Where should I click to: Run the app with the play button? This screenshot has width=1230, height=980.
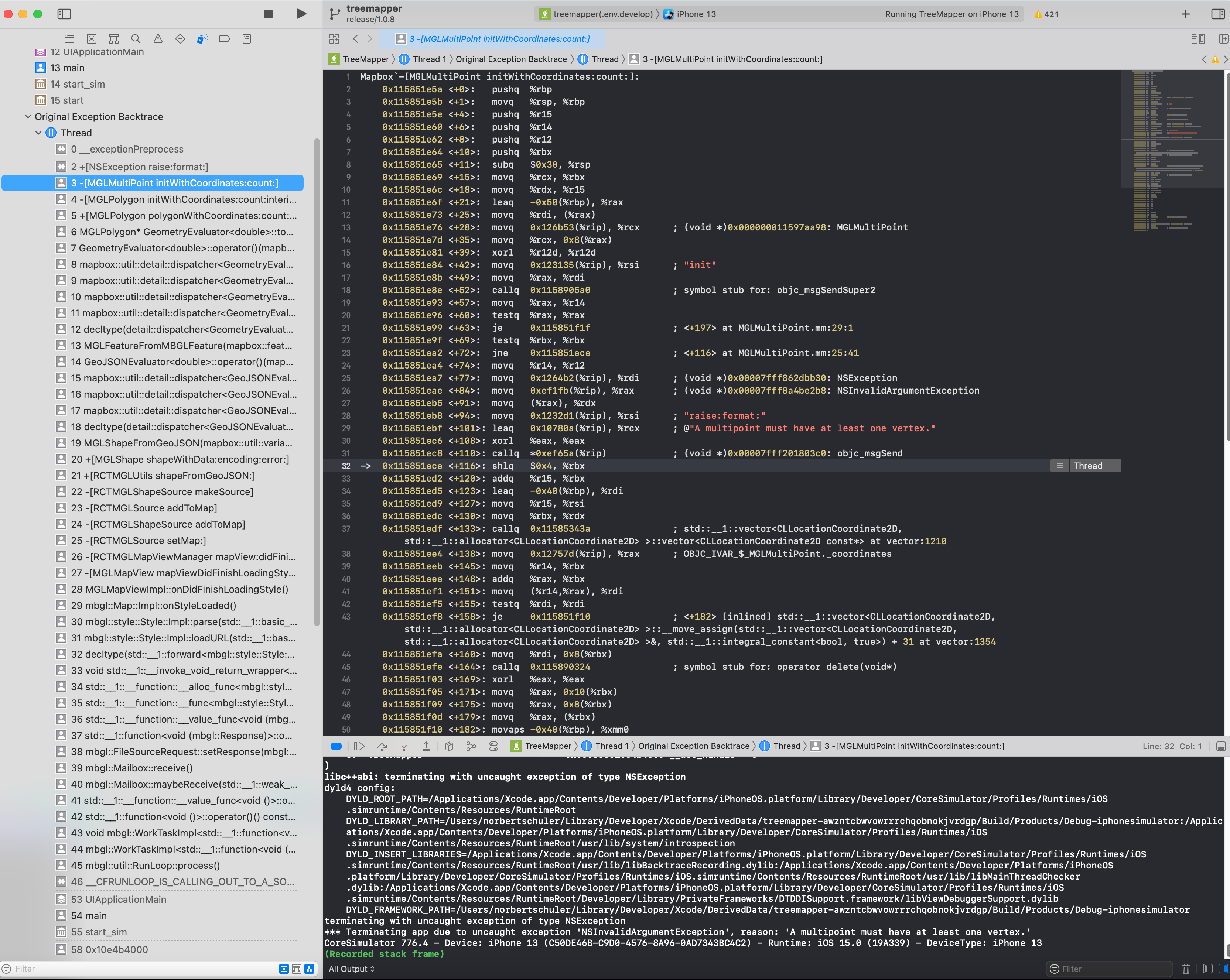coord(301,14)
